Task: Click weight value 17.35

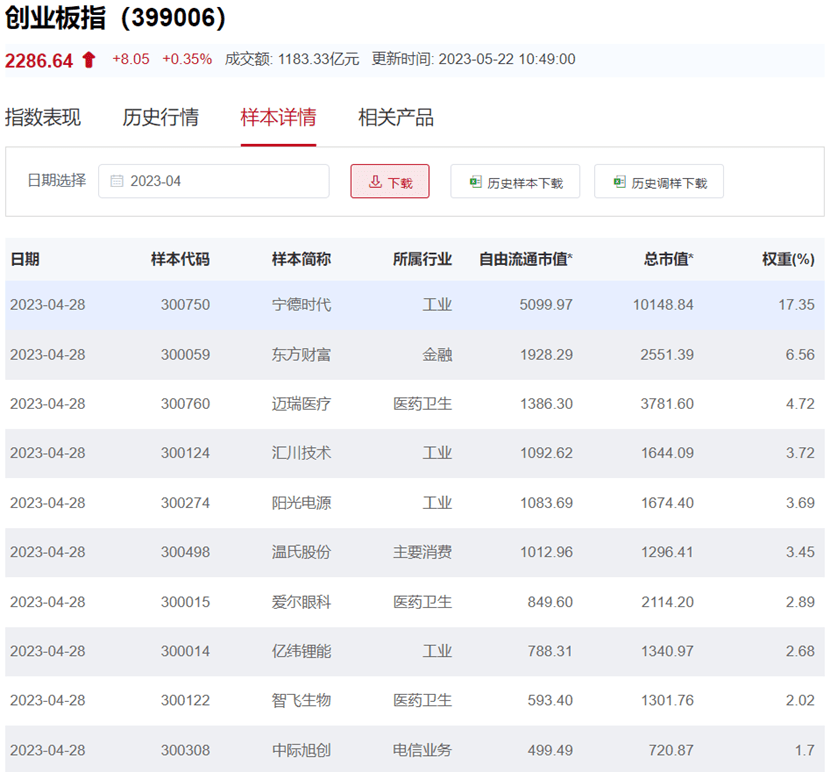Action: 796,304
